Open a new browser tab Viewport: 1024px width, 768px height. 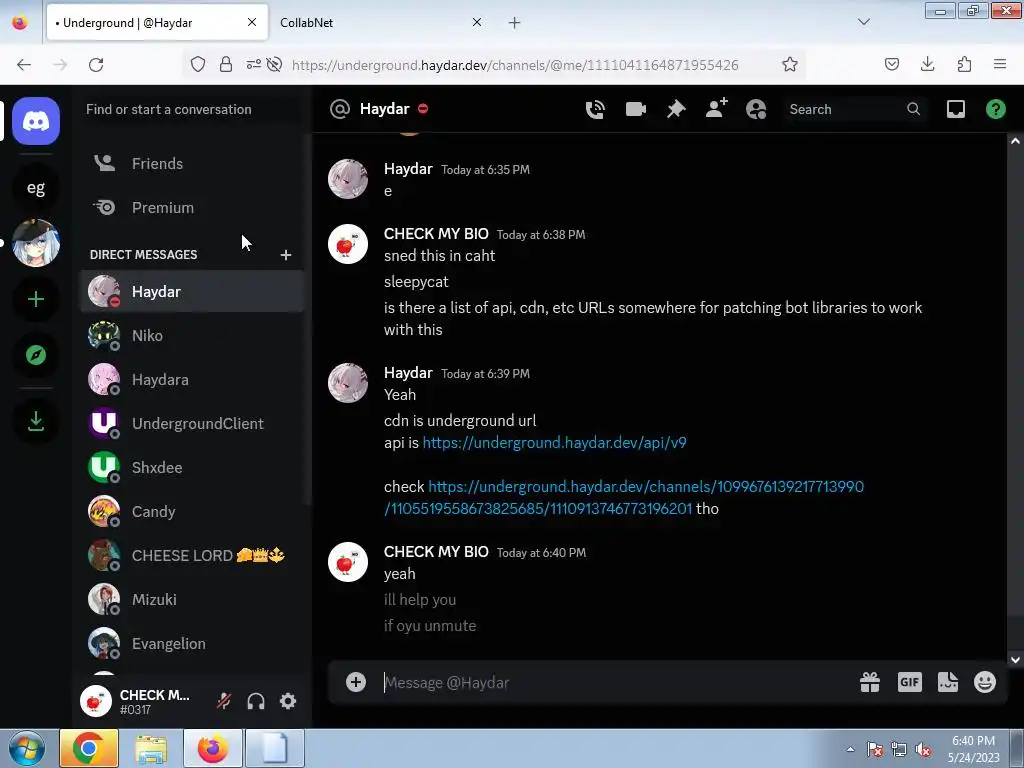(515, 22)
